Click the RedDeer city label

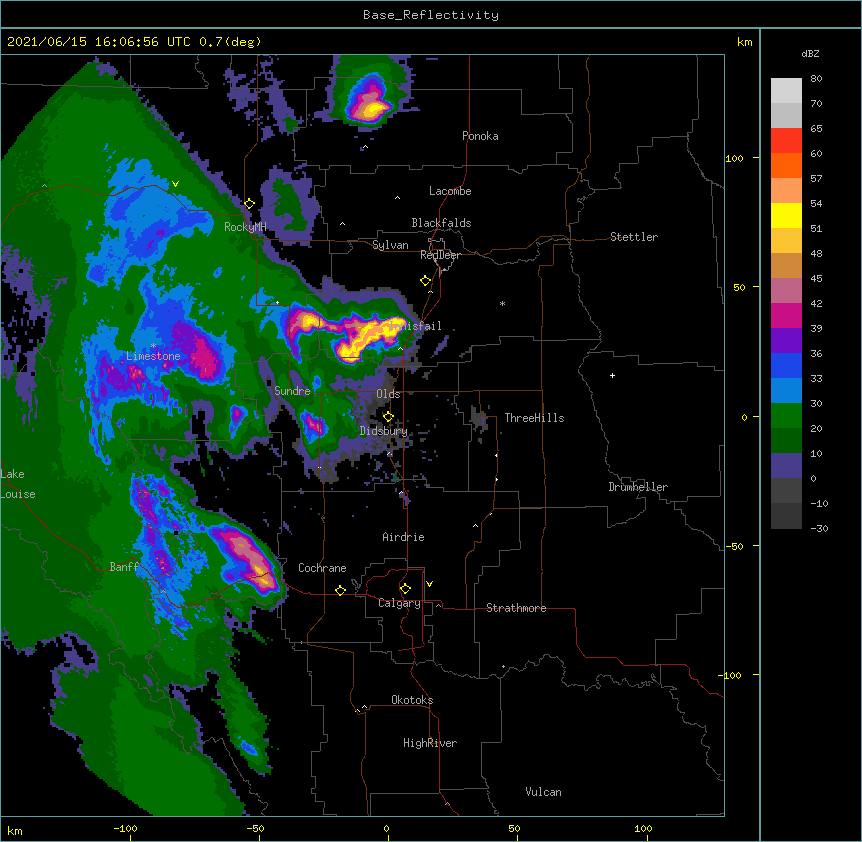tap(440, 255)
